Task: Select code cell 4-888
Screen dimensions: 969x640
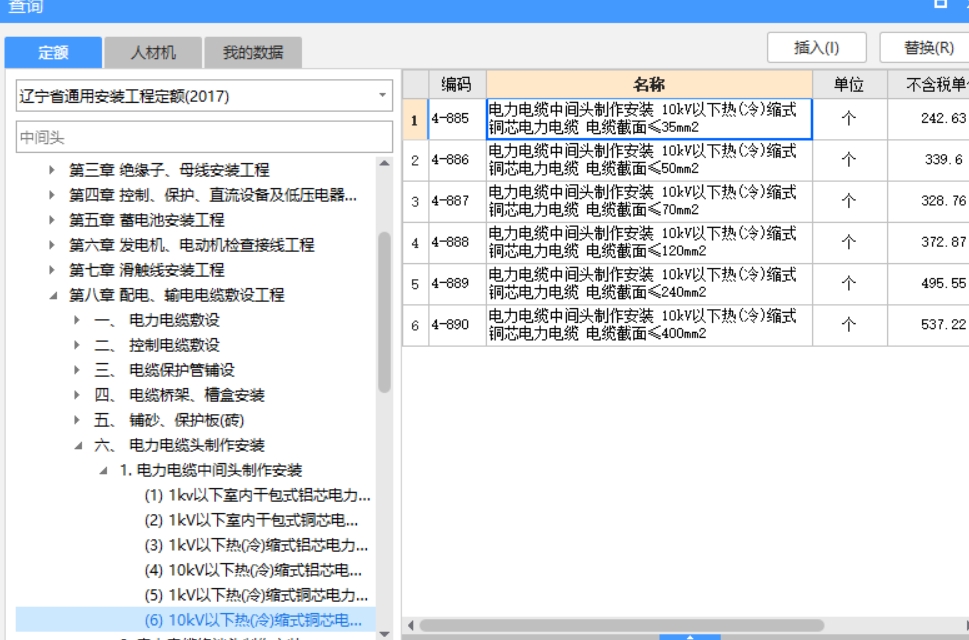Action: (457, 242)
